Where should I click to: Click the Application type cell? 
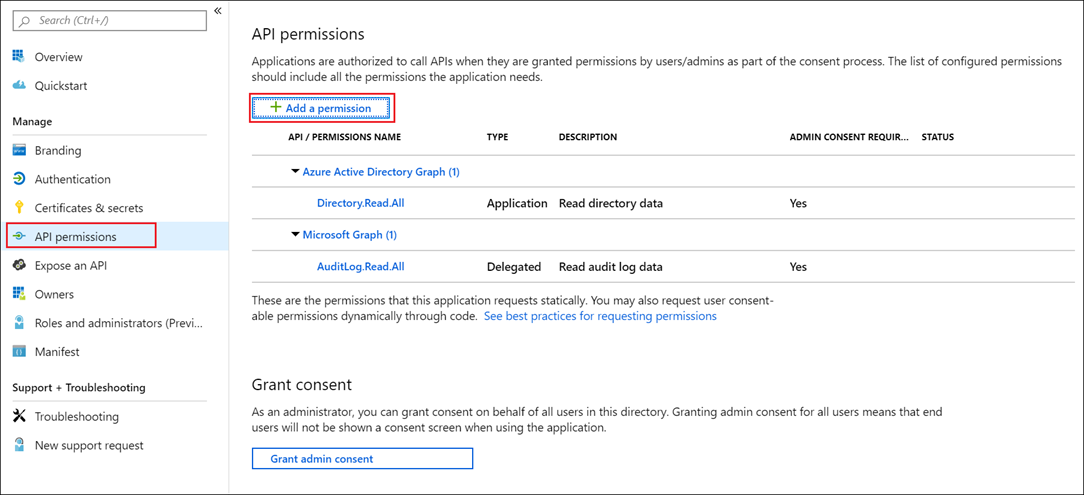coord(517,203)
